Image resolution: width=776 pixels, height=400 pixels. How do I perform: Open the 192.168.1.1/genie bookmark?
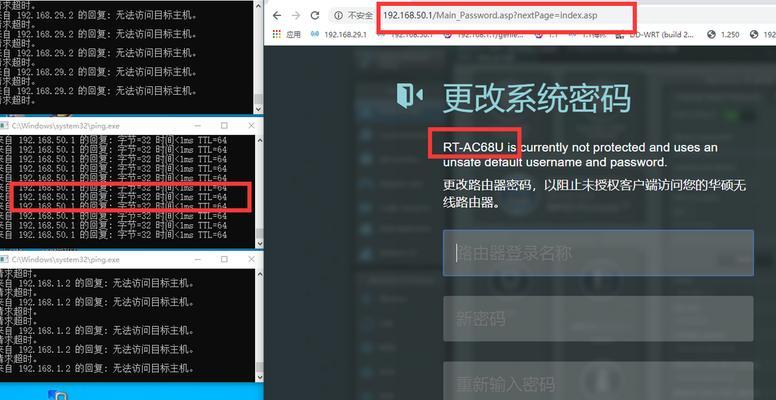[482, 35]
